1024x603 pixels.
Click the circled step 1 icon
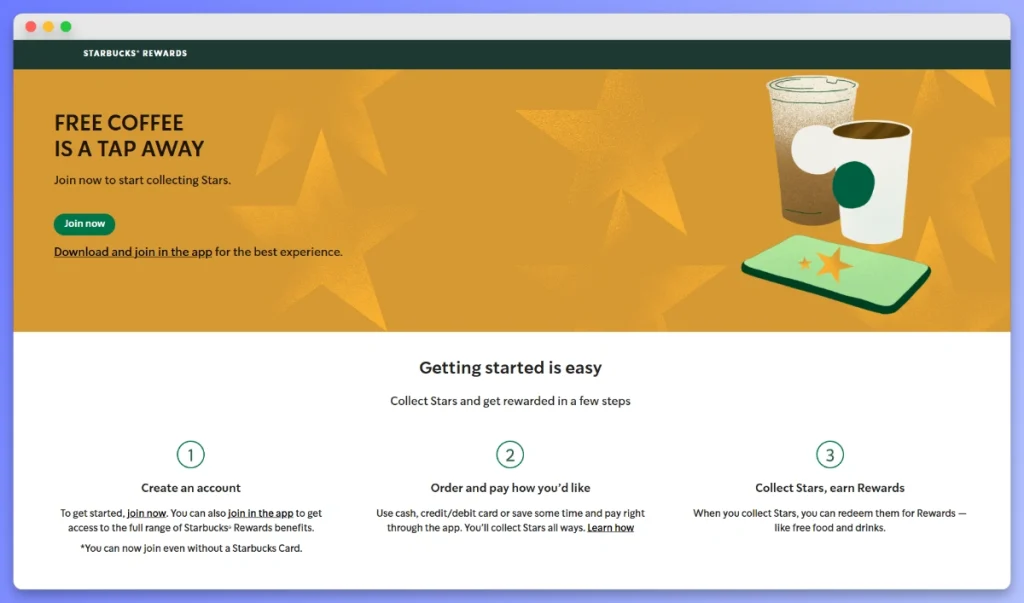190,454
